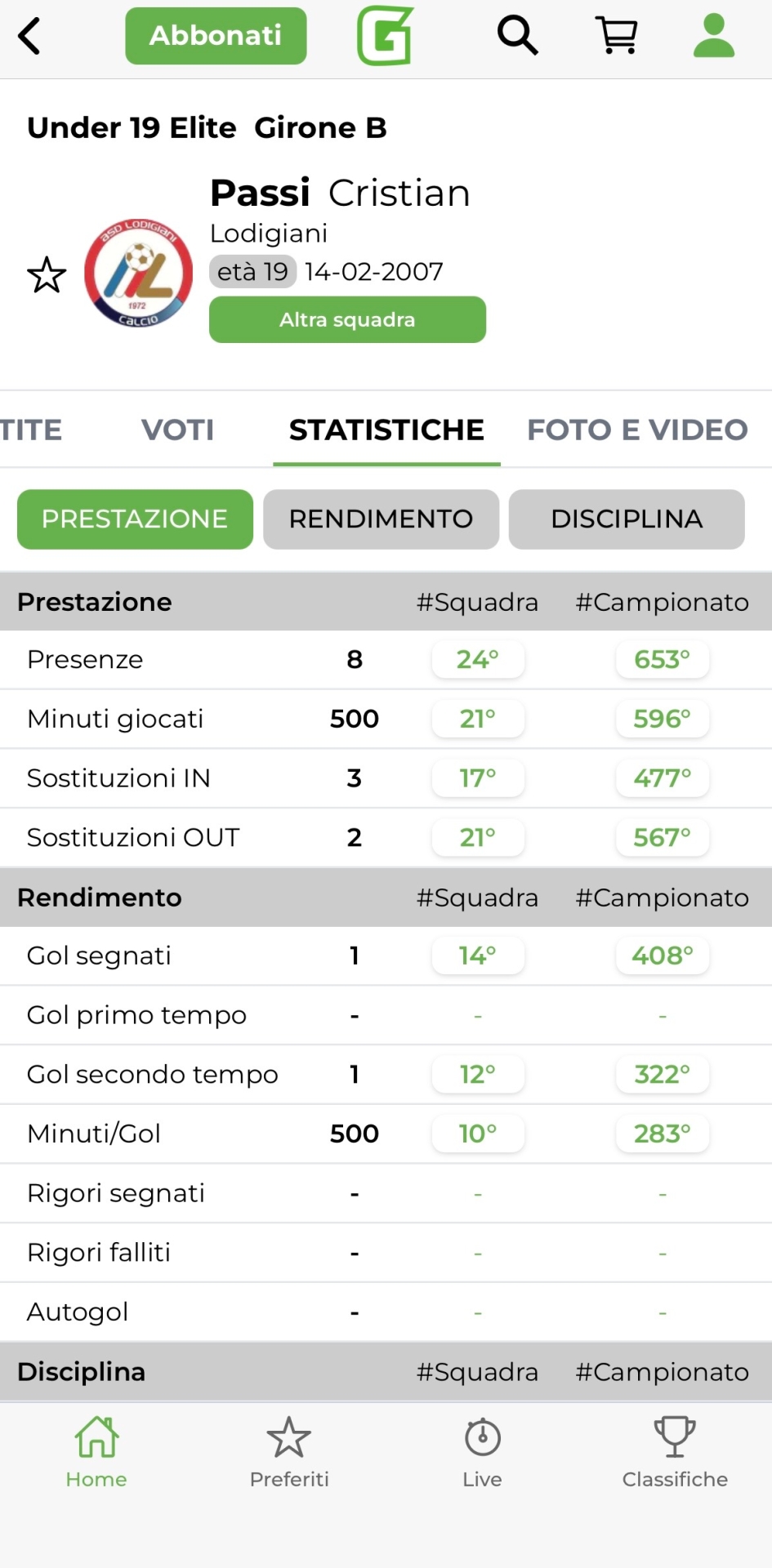Open Preferiti in bottom bar
The width and height of the screenshot is (772, 1568).
(289, 1451)
